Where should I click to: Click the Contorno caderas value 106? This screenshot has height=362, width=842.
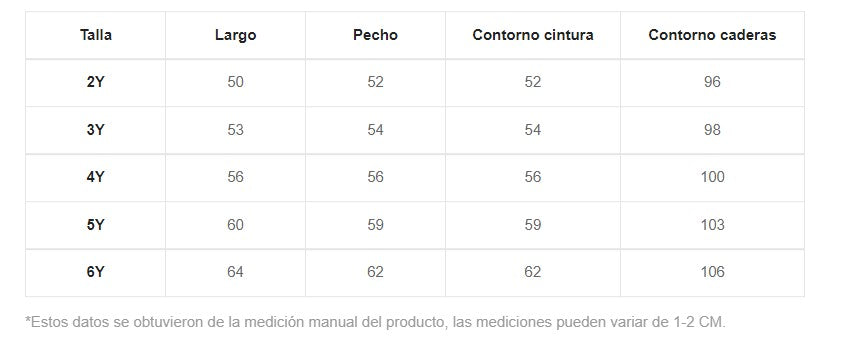click(x=712, y=272)
